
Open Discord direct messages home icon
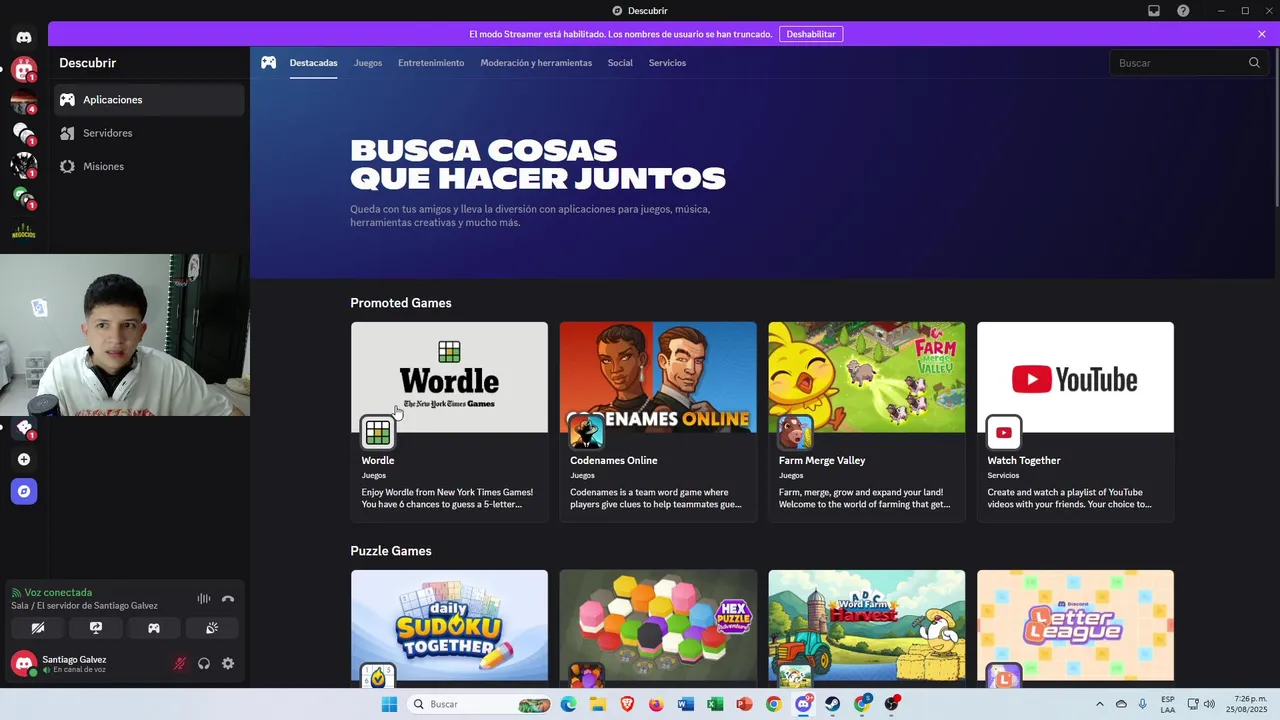click(x=24, y=37)
